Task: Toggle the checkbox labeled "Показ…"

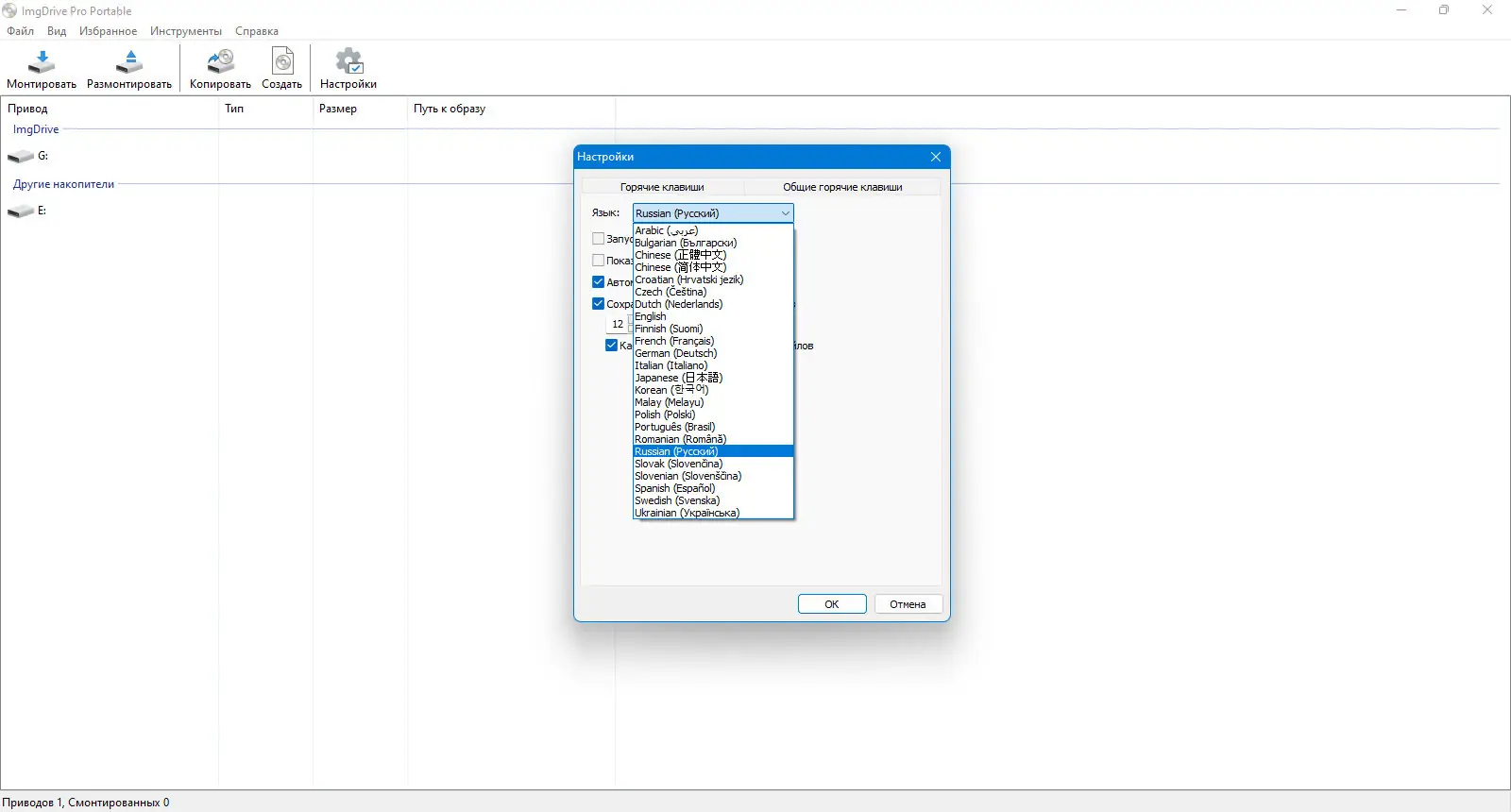Action: pos(598,261)
